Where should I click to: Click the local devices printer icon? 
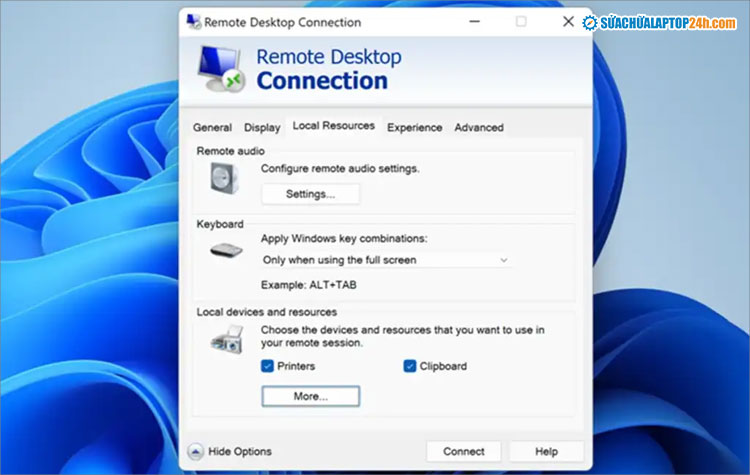pos(228,339)
